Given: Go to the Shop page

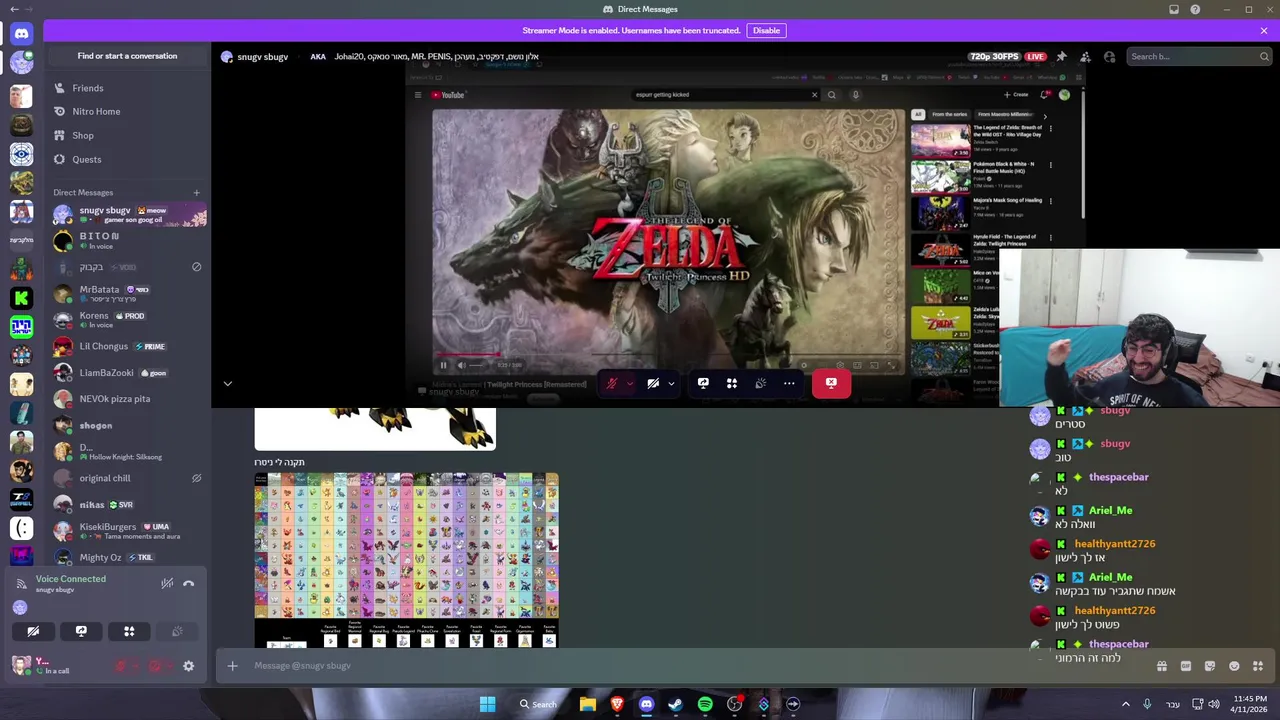Looking at the screenshot, I should (x=127, y=135).
